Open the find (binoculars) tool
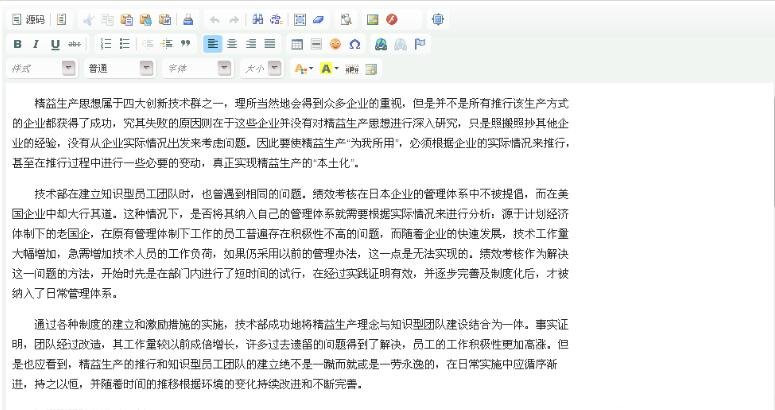 click(x=257, y=19)
